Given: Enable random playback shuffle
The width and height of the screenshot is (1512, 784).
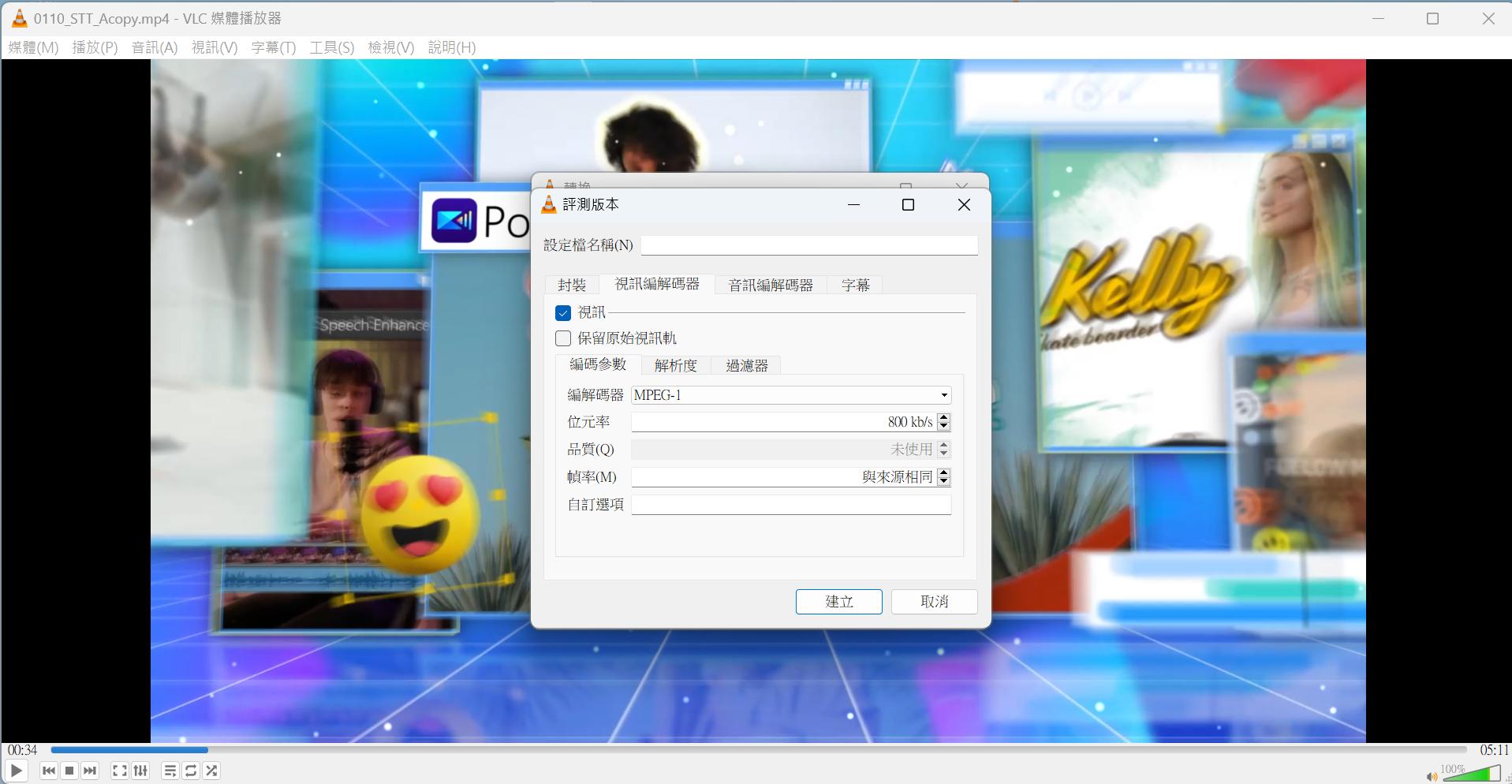Looking at the screenshot, I should pyautogui.click(x=211, y=771).
